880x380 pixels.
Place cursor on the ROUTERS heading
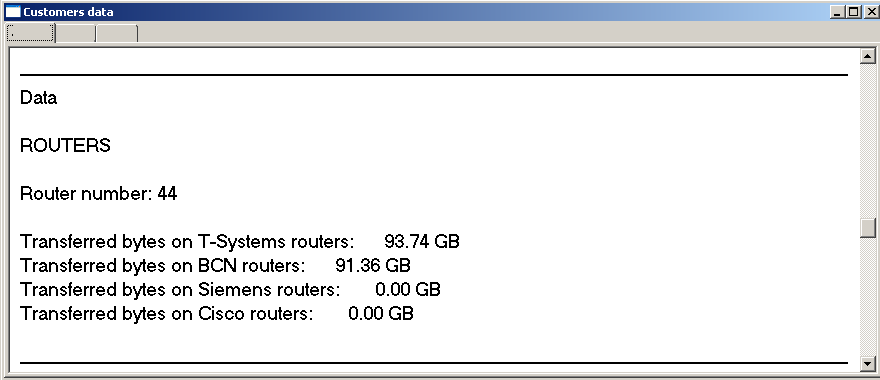tap(65, 146)
